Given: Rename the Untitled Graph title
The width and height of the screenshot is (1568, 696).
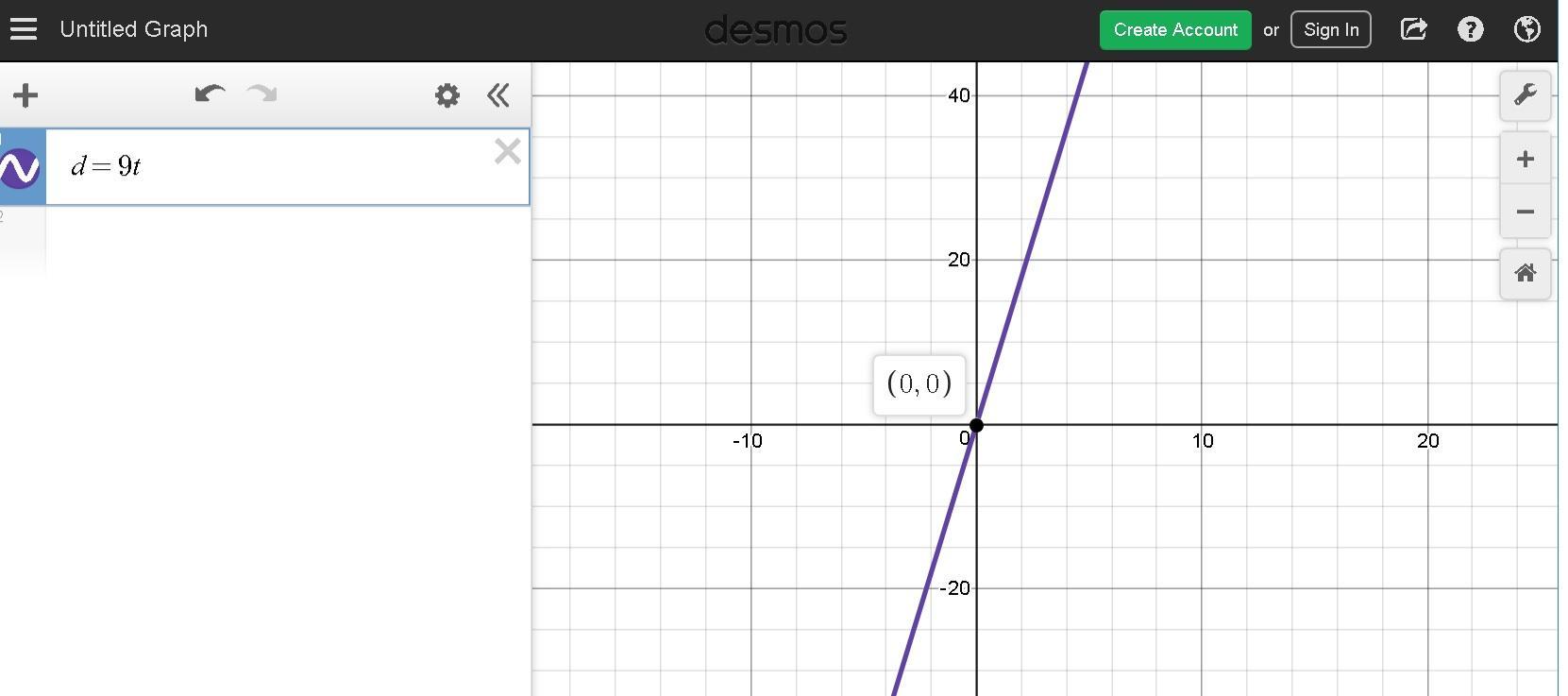Looking at the screenshot, I should (133, 29).
